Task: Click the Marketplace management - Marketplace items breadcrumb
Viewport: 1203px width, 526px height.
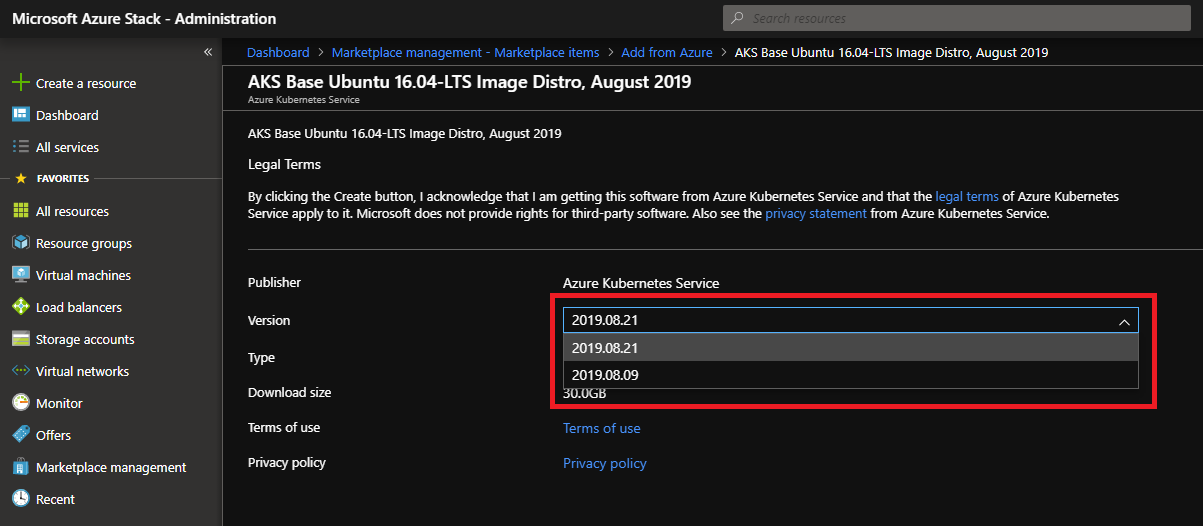Action: pyautogui.click(x=465, y=53)
